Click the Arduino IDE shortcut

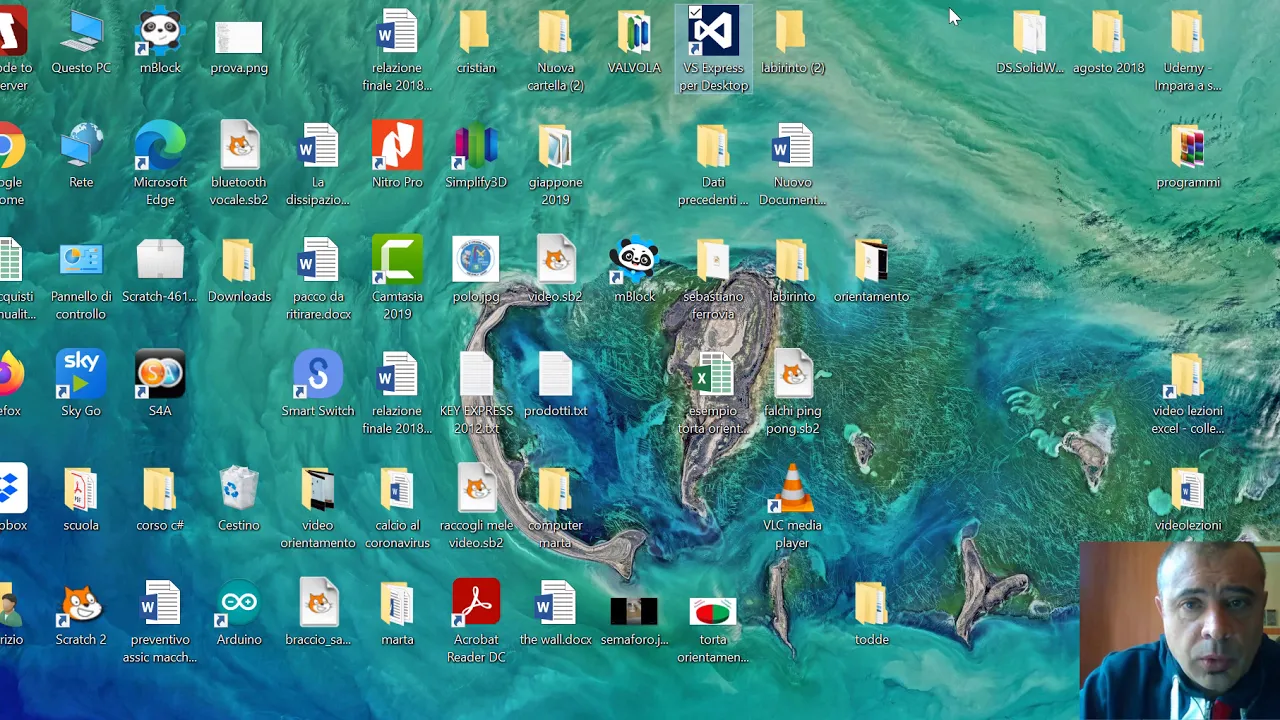[x=239, y=612]
